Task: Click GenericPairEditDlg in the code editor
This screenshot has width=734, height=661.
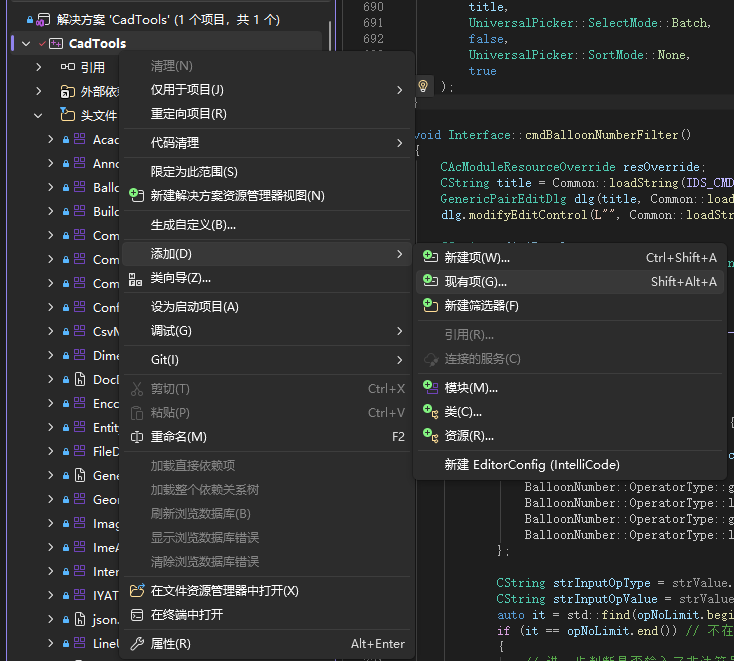Action: coord(503,199)
